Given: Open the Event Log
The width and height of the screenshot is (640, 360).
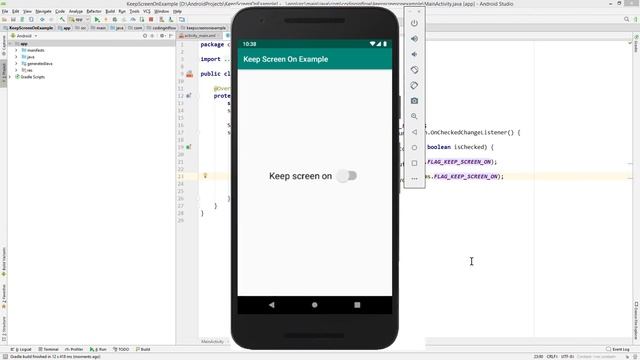Looking at the screenshot, I should pyautogui.click(x=618, y=349).
